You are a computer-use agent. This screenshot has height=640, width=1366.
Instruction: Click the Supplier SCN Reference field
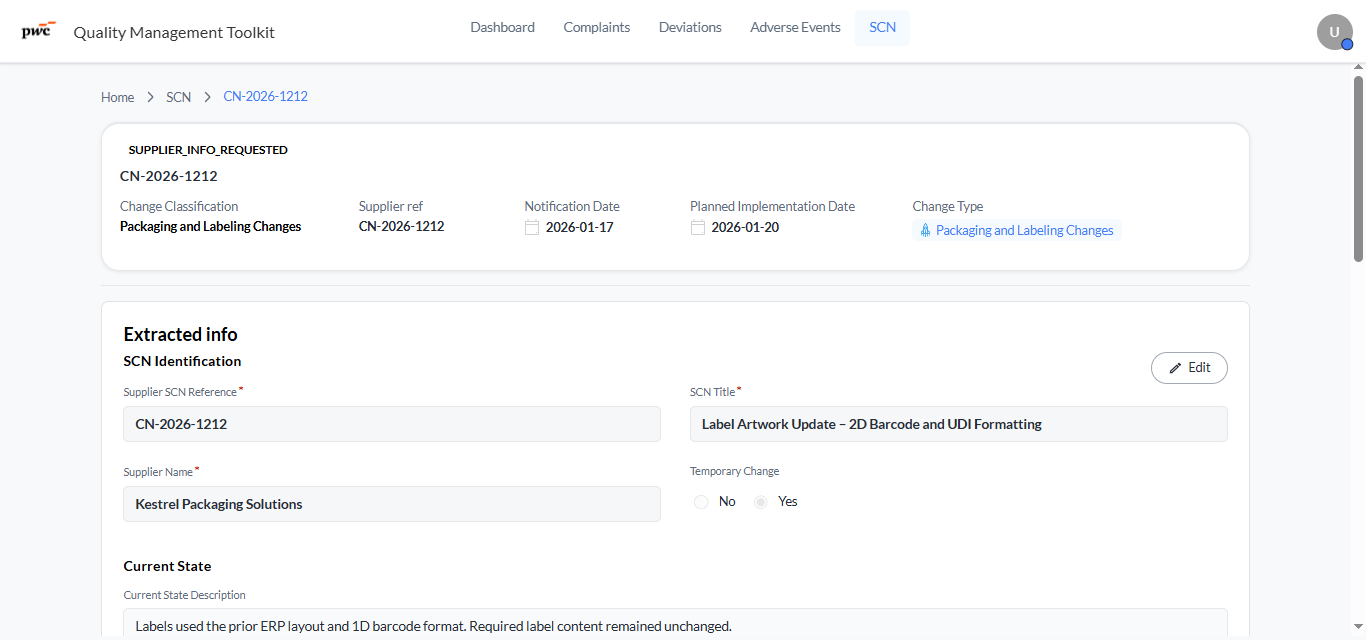click(392, 424)
